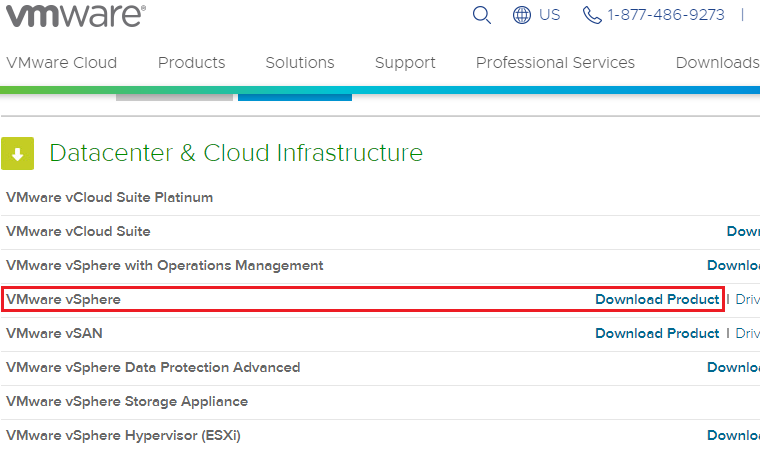Image resolution: width=760 pixels, height=451 pixels.
Task: Click download link for vSphere Data Protection Advanced
Action: (733, 367)
